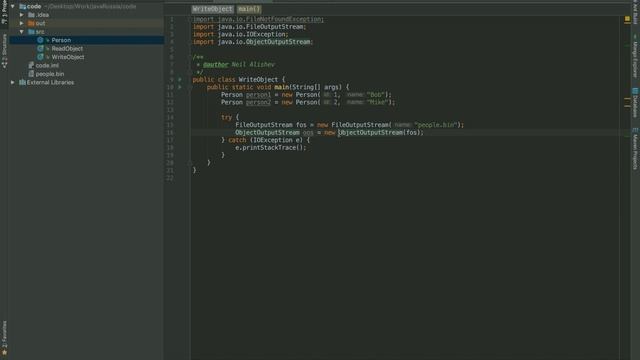
Task: Toggle fold marker at main method end
Action: point(190,162)
